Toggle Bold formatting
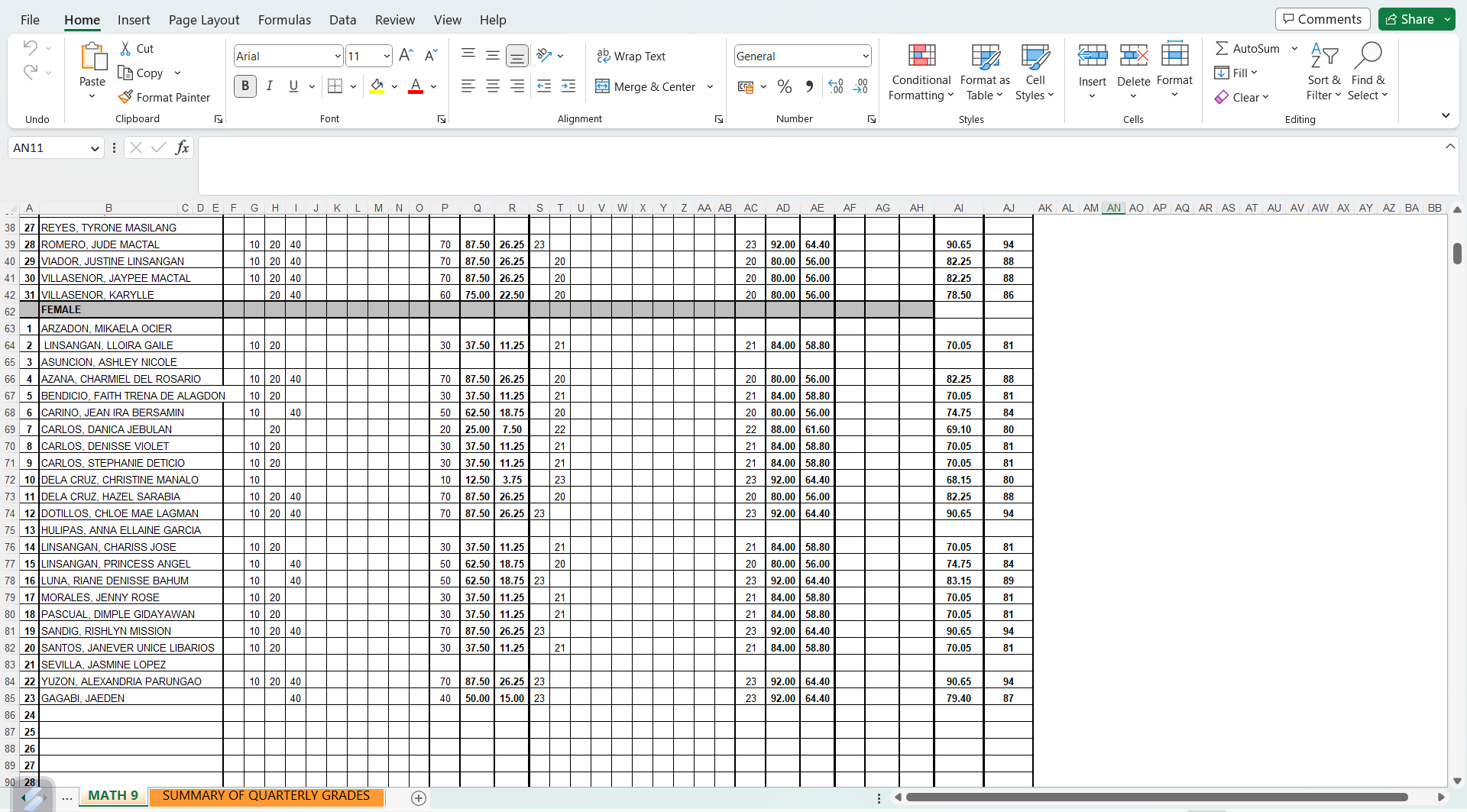This screenshot has width=1467, height=812. [245, 86]
